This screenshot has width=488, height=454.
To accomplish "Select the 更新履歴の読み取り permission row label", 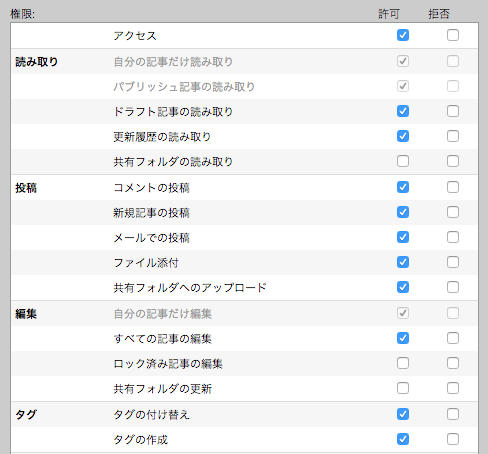I will click(x=162, y=137).
